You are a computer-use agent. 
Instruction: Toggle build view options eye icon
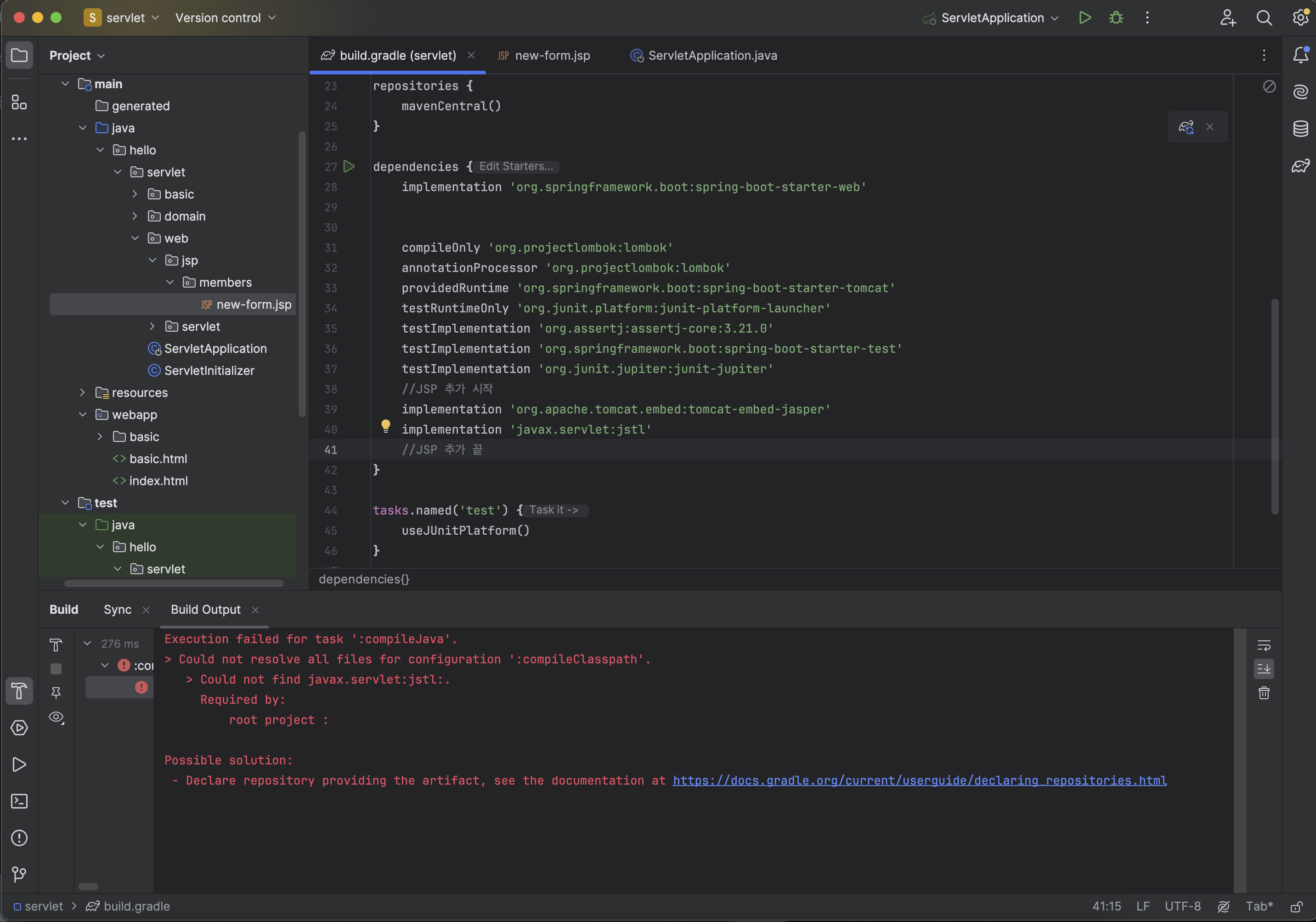56,717
